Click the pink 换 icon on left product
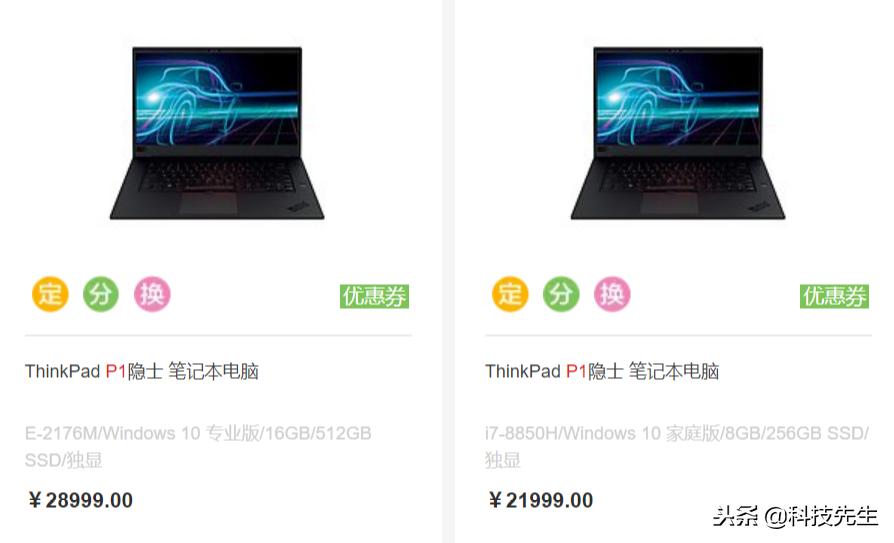This screenshot has width=894, height=543. (152, 294)
